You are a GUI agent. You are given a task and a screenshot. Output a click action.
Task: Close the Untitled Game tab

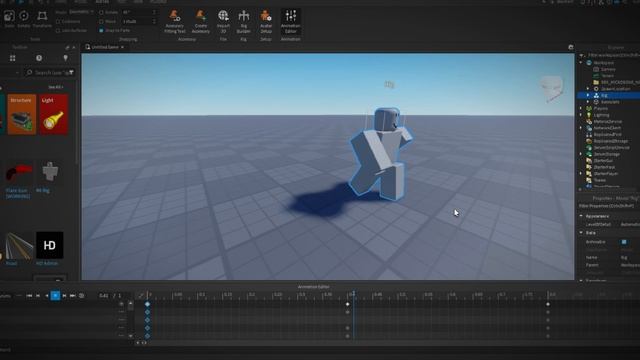pos(122,47)
